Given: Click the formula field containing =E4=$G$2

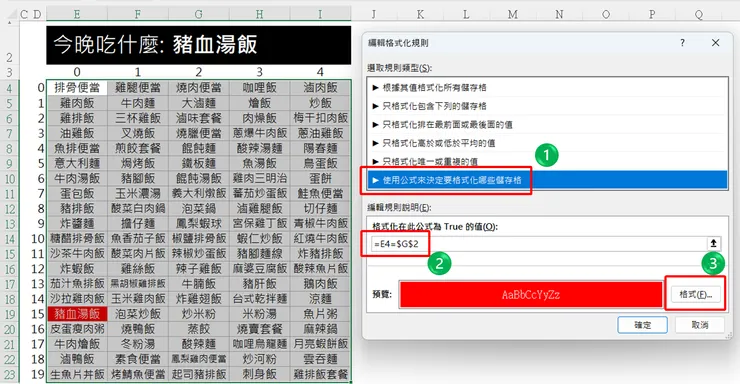Looking at the screenshot, I should coord(538,244).
